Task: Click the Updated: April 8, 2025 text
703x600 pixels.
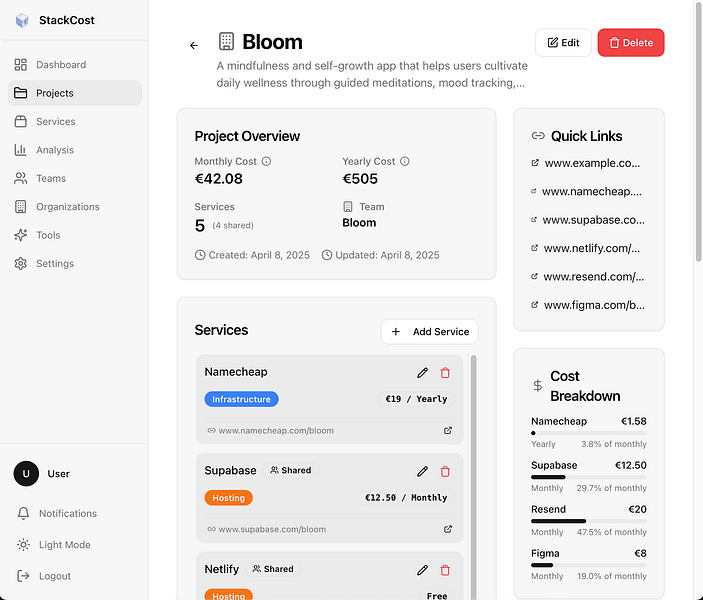Action: click(x=387, y=255)
